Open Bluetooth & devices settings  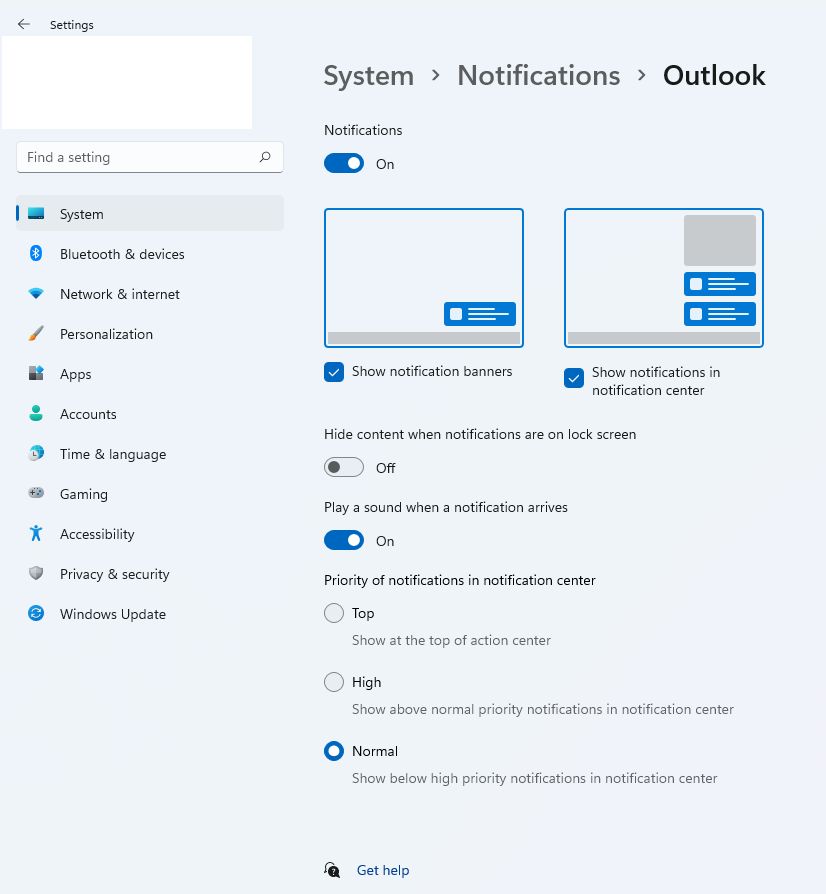(x=150, y=254)
